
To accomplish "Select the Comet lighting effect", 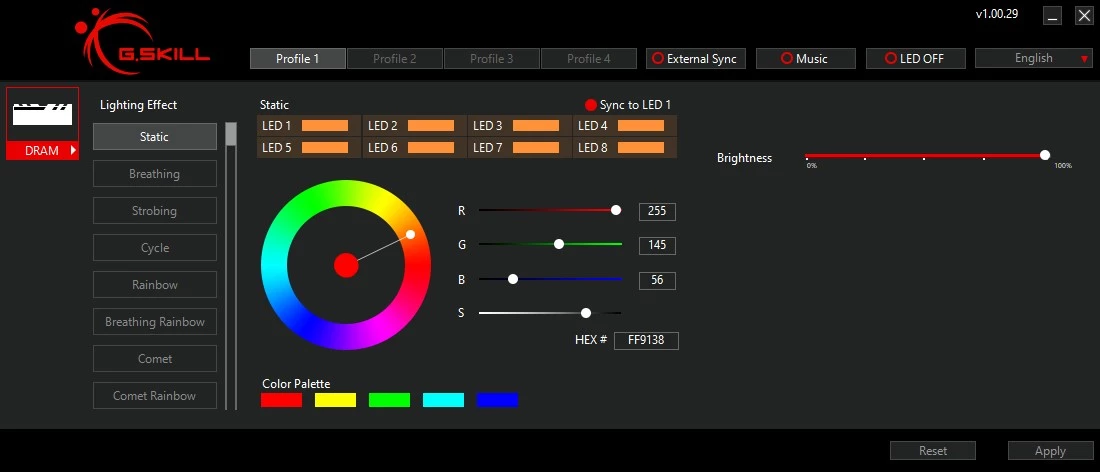I will click(x=155, y=358).
